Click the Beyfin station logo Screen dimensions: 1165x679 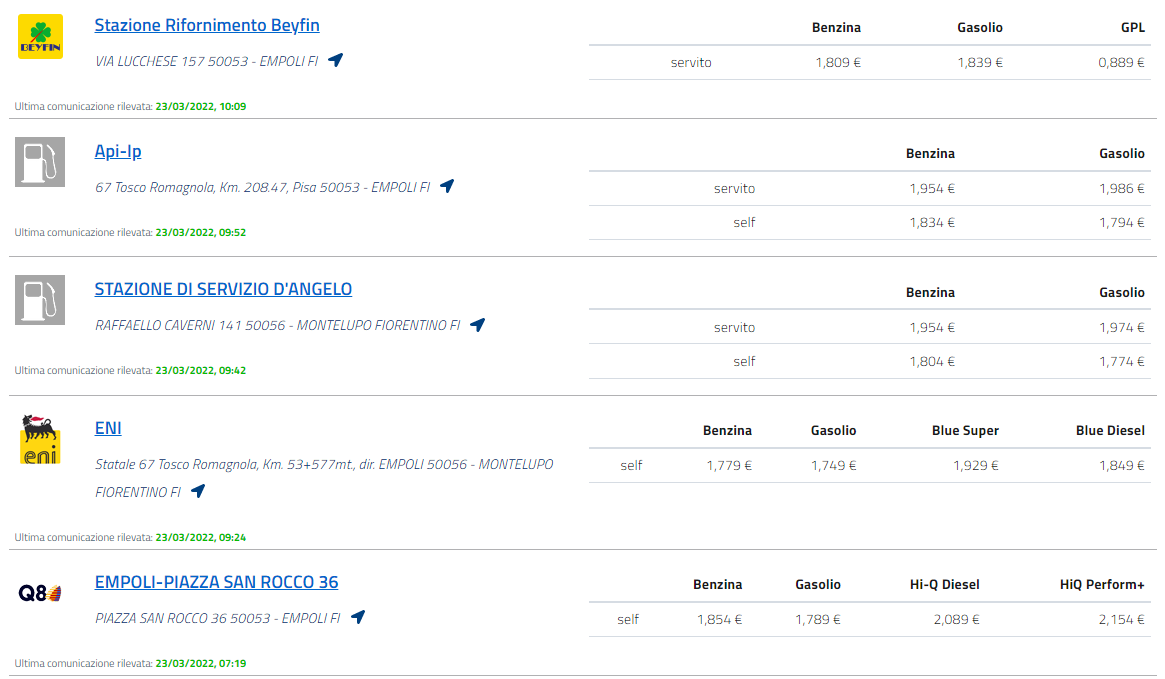[40, 37]
